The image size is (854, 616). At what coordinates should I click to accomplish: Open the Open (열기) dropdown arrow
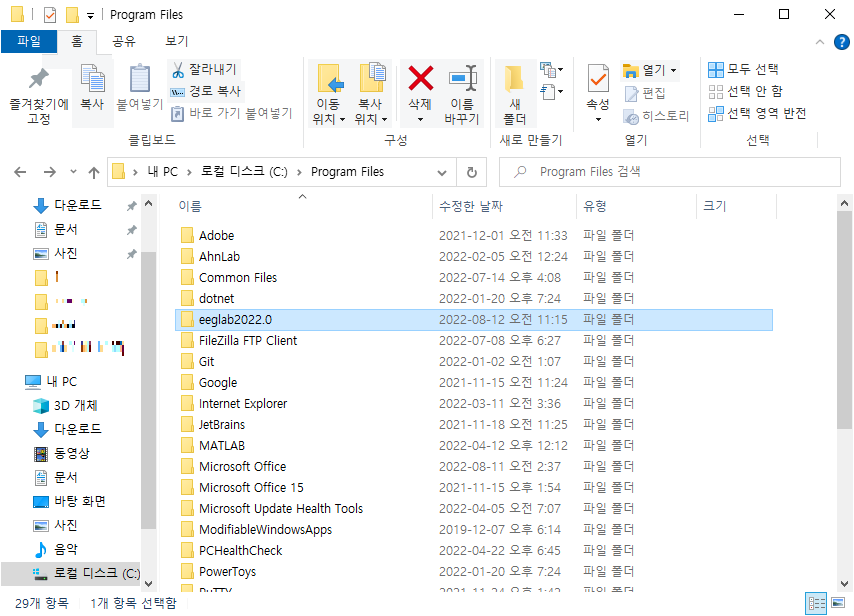[x=674, y=70]
